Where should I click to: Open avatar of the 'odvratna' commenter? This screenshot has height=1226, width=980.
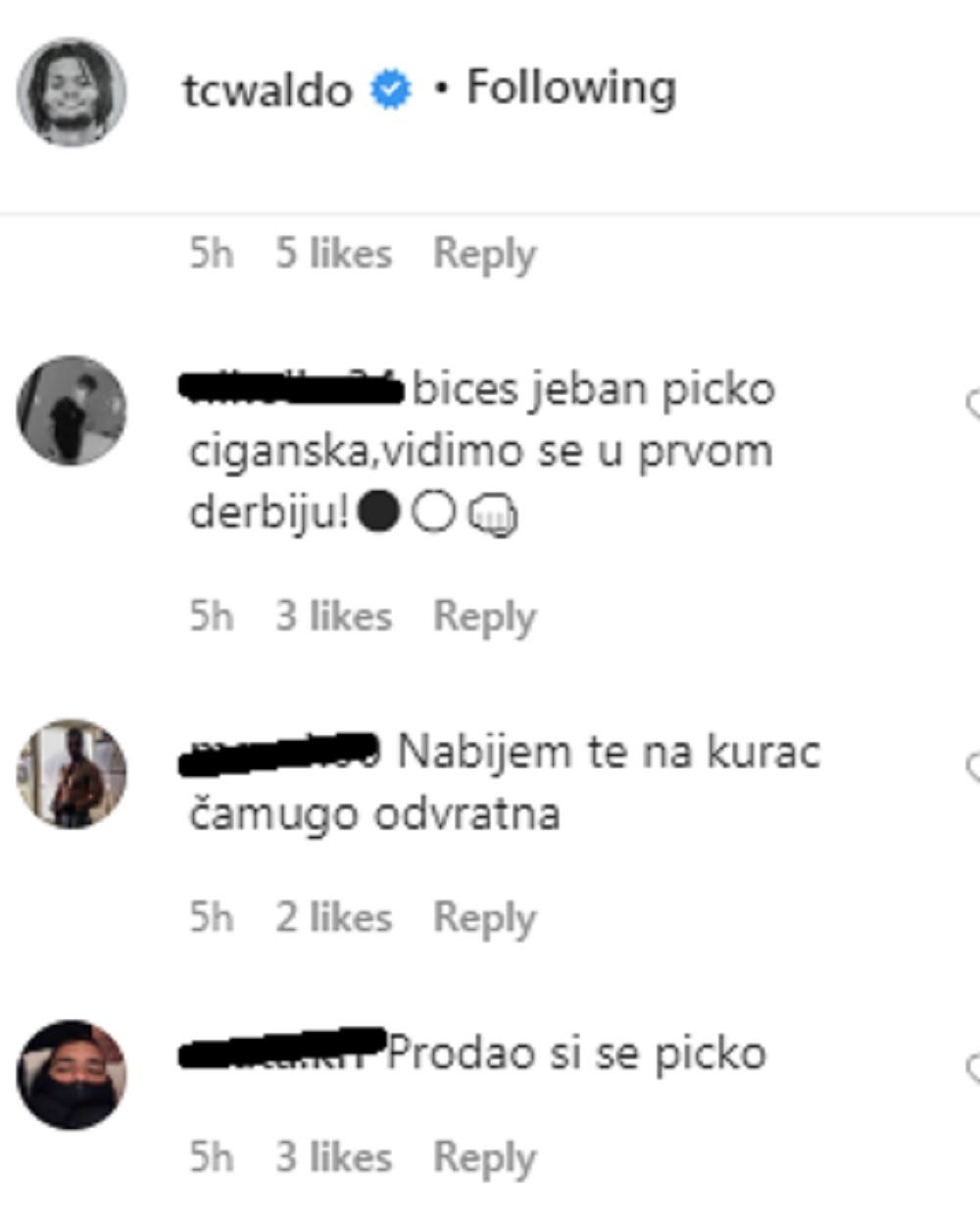tap(72, 774)
